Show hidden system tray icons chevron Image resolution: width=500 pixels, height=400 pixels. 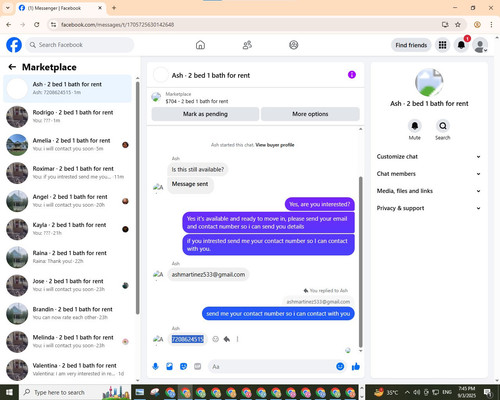tap(407, 392)
